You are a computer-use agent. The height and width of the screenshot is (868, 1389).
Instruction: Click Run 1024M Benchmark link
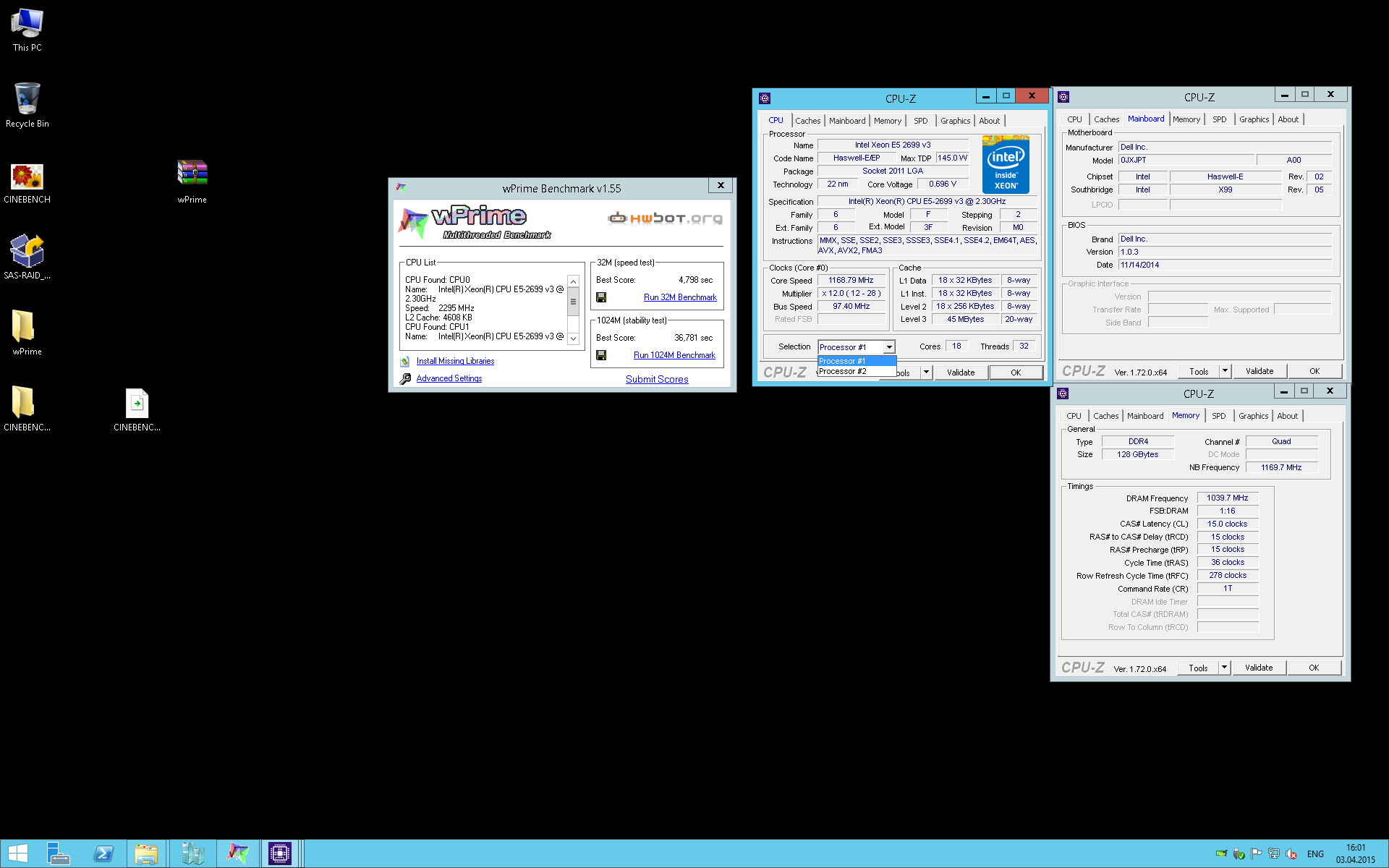pyautogui.click(x=674, y=355)
